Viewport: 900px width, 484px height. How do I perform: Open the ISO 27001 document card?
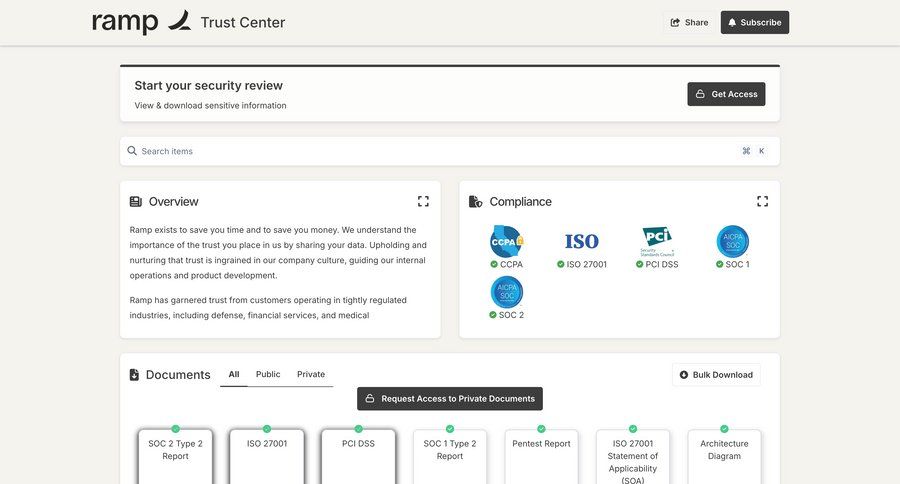click(x=267, y=456)
